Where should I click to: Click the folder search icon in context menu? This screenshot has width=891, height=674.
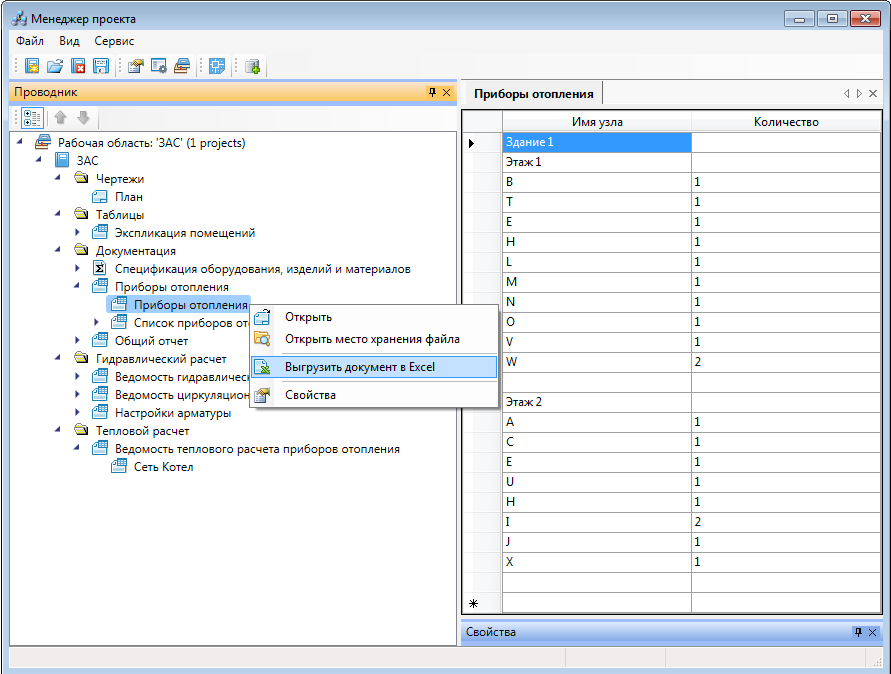tap(262, 339)
